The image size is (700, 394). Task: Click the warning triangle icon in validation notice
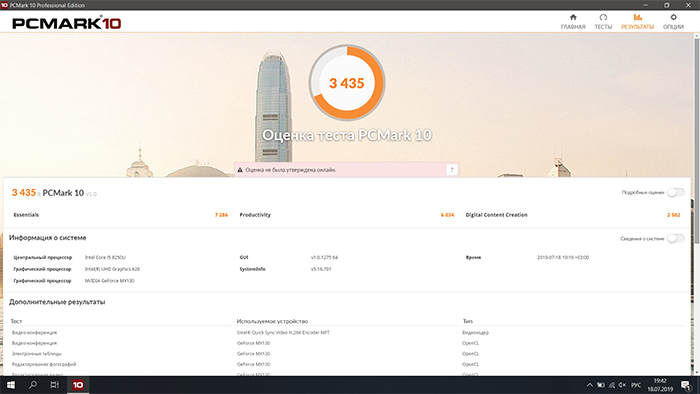pos(240,170)
